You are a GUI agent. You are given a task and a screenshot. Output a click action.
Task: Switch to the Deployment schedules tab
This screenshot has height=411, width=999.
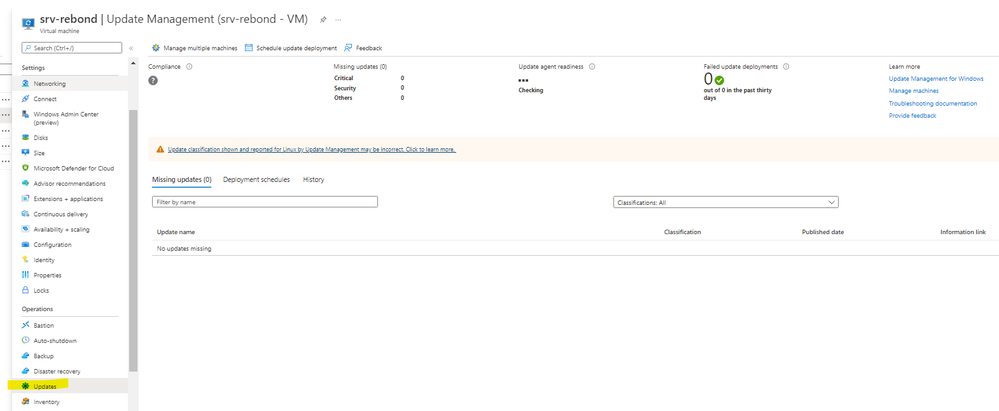(x=256, y=180)
